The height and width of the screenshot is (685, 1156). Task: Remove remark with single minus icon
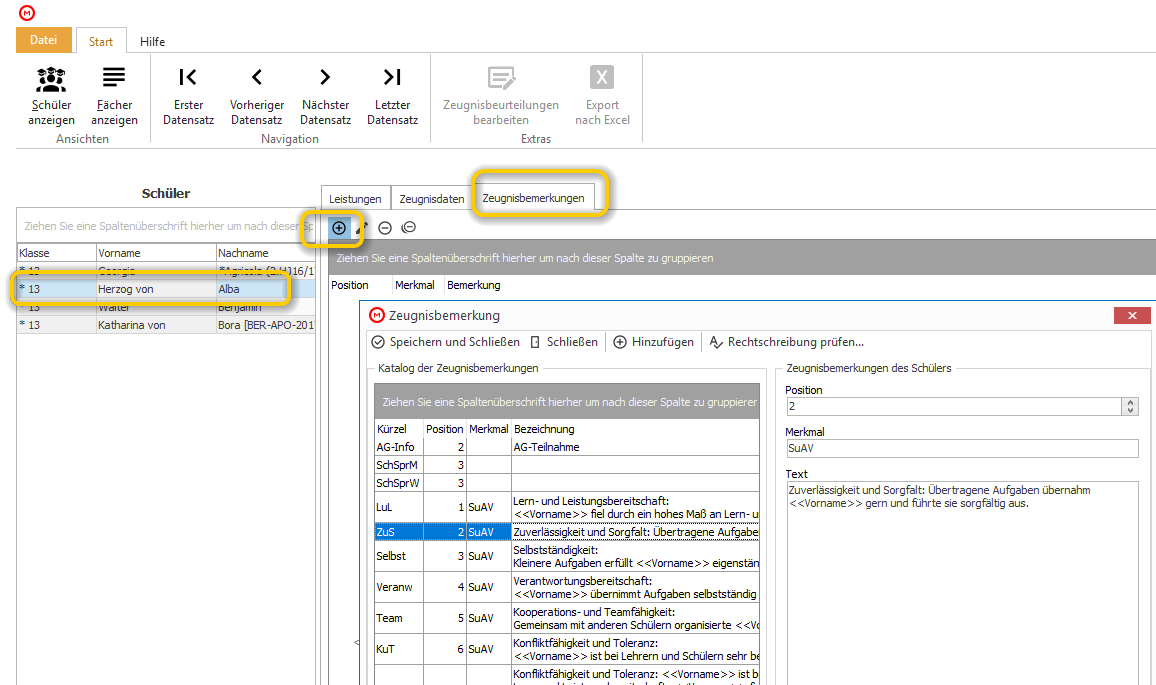[x=385, y=228]
